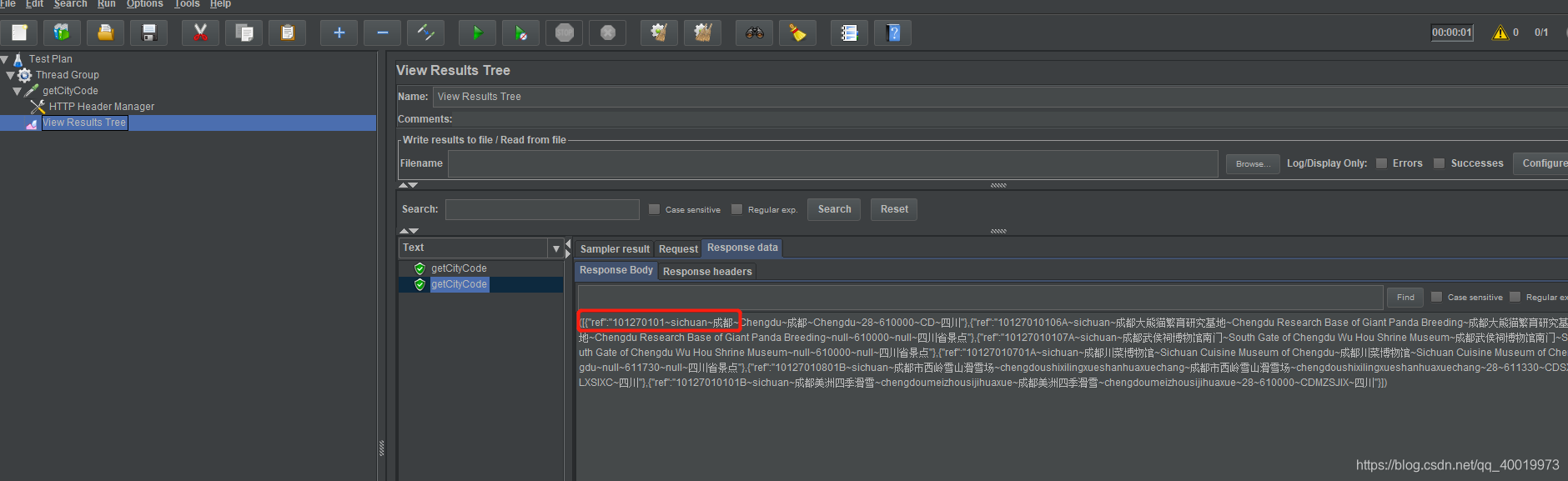
Task: Select the highlighted getCityCode result
Action: coord(459,284)
